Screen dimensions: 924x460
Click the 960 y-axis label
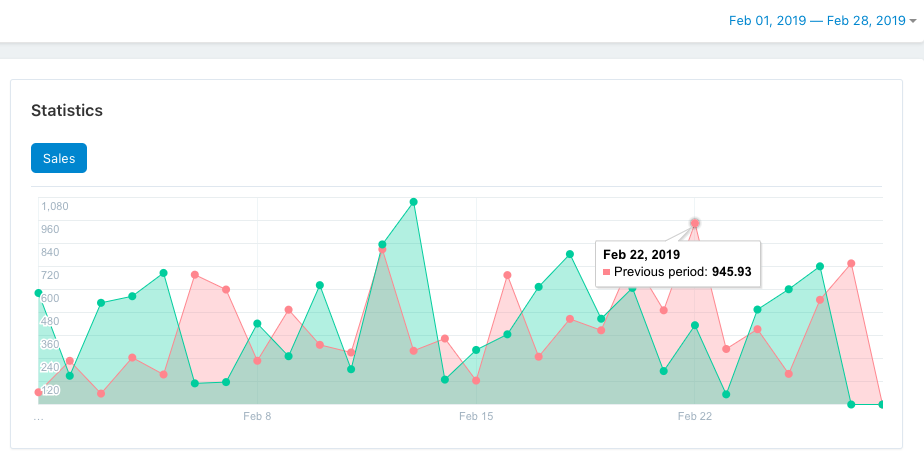point(50,229)
